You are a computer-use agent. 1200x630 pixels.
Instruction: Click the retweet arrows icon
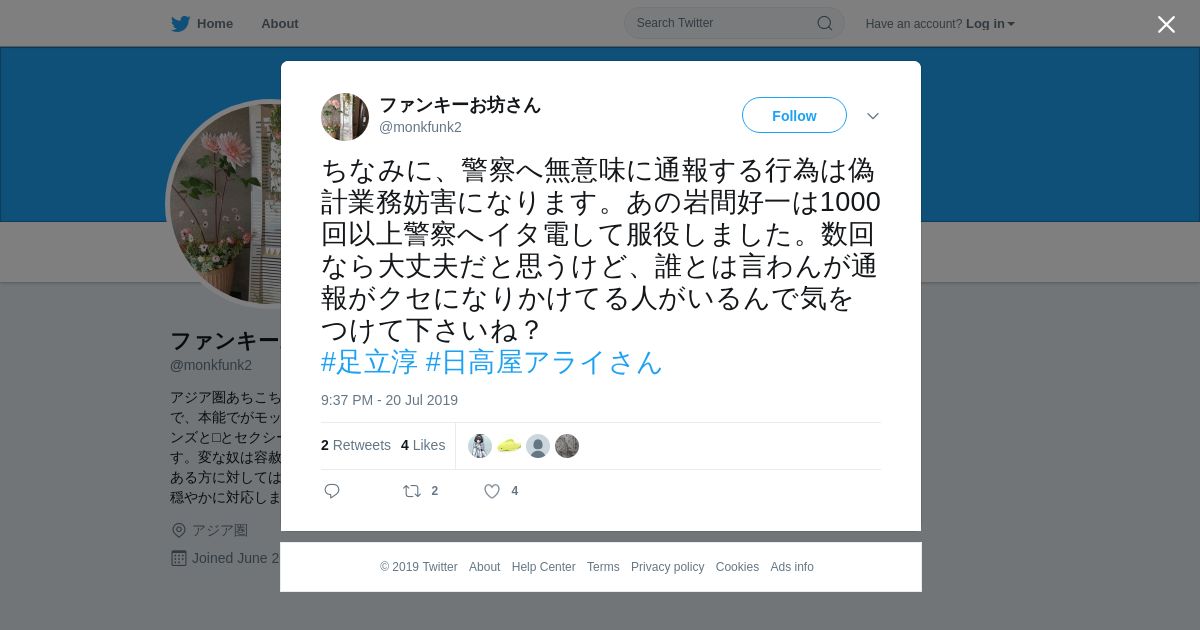tap(411, 491)
